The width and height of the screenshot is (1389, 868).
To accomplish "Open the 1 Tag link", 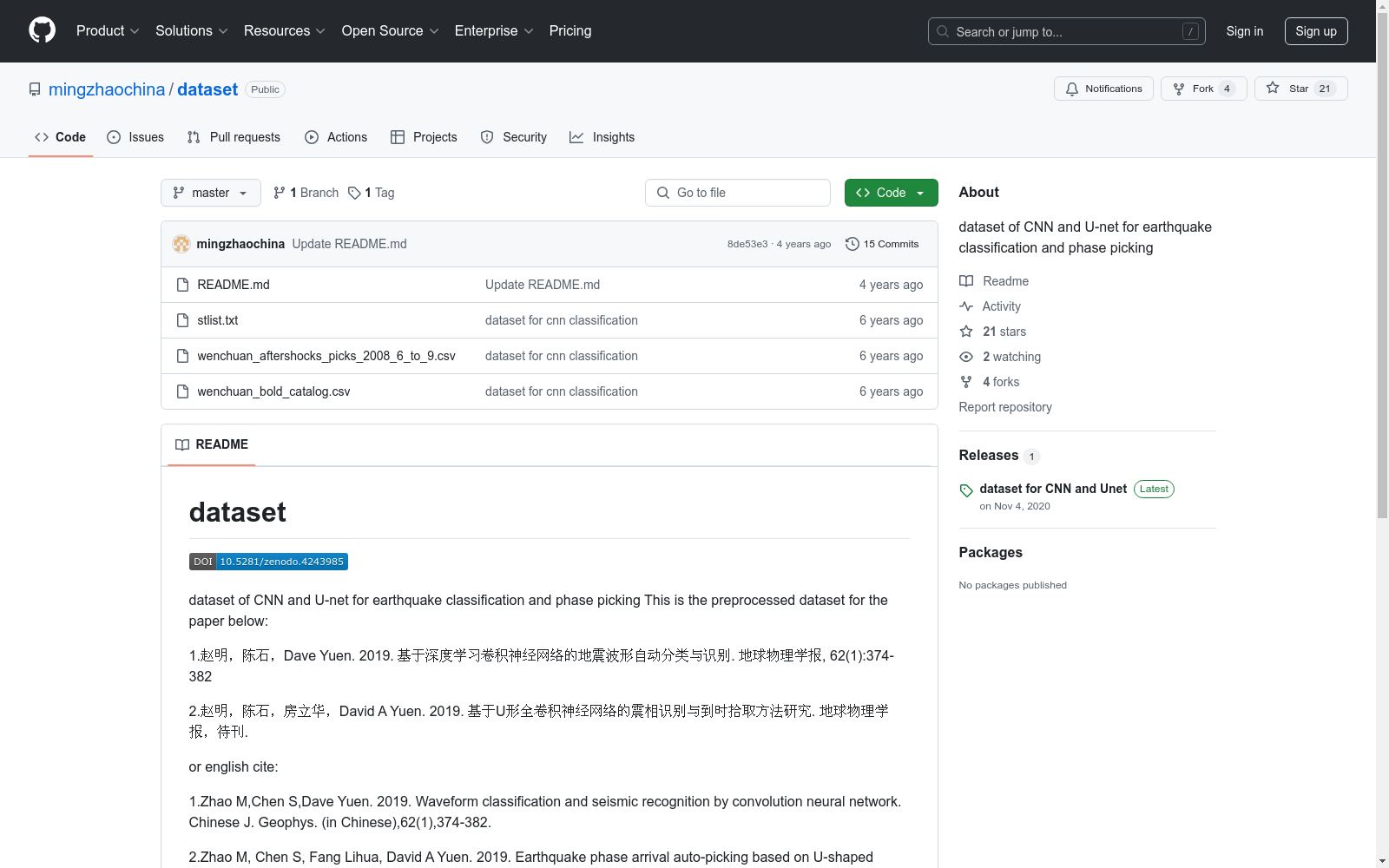I will (372, 193).
